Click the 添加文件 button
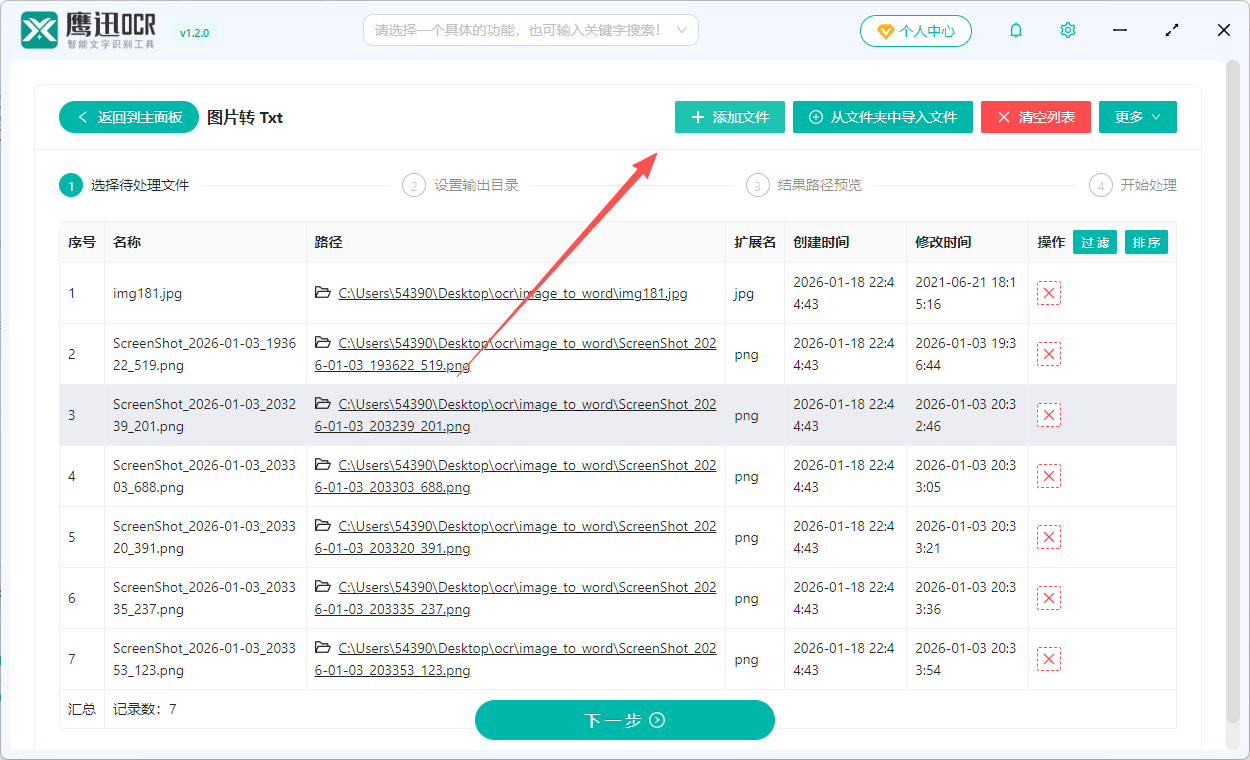 tap(729, 117)
